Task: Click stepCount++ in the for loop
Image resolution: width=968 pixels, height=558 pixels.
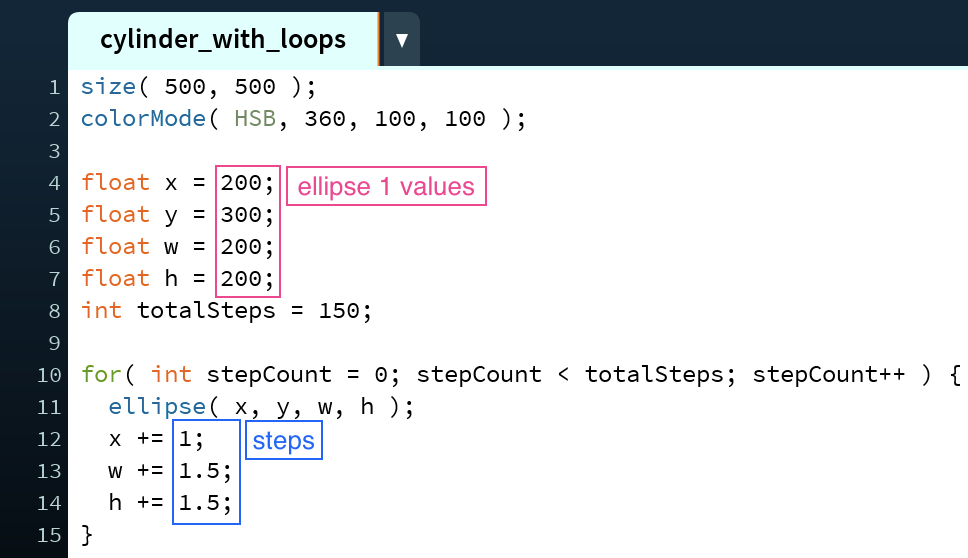Action: [x=829, y=375]
